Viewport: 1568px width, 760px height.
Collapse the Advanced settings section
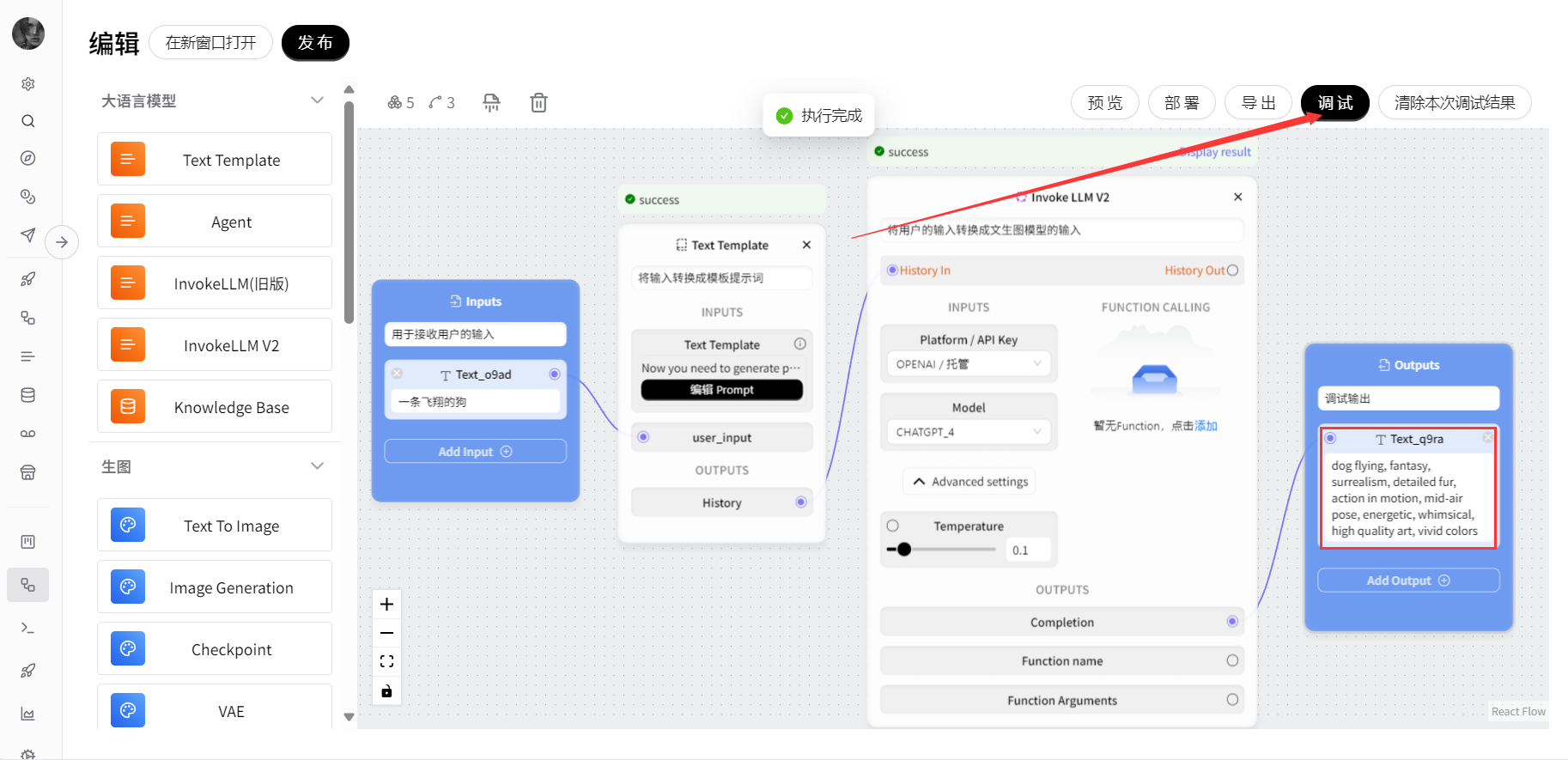[969, 482]
